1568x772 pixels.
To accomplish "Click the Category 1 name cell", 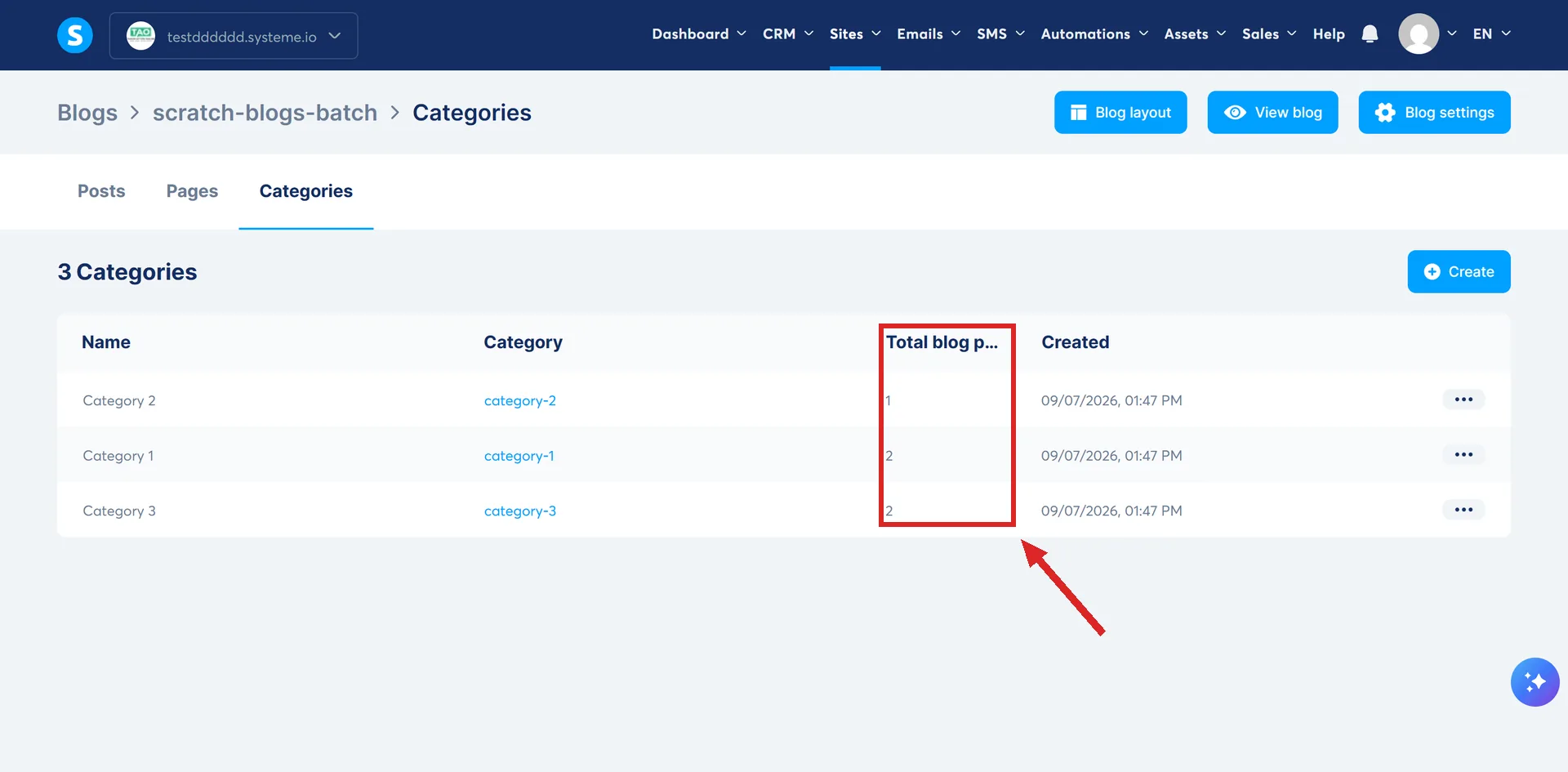I will pos(118,456).
